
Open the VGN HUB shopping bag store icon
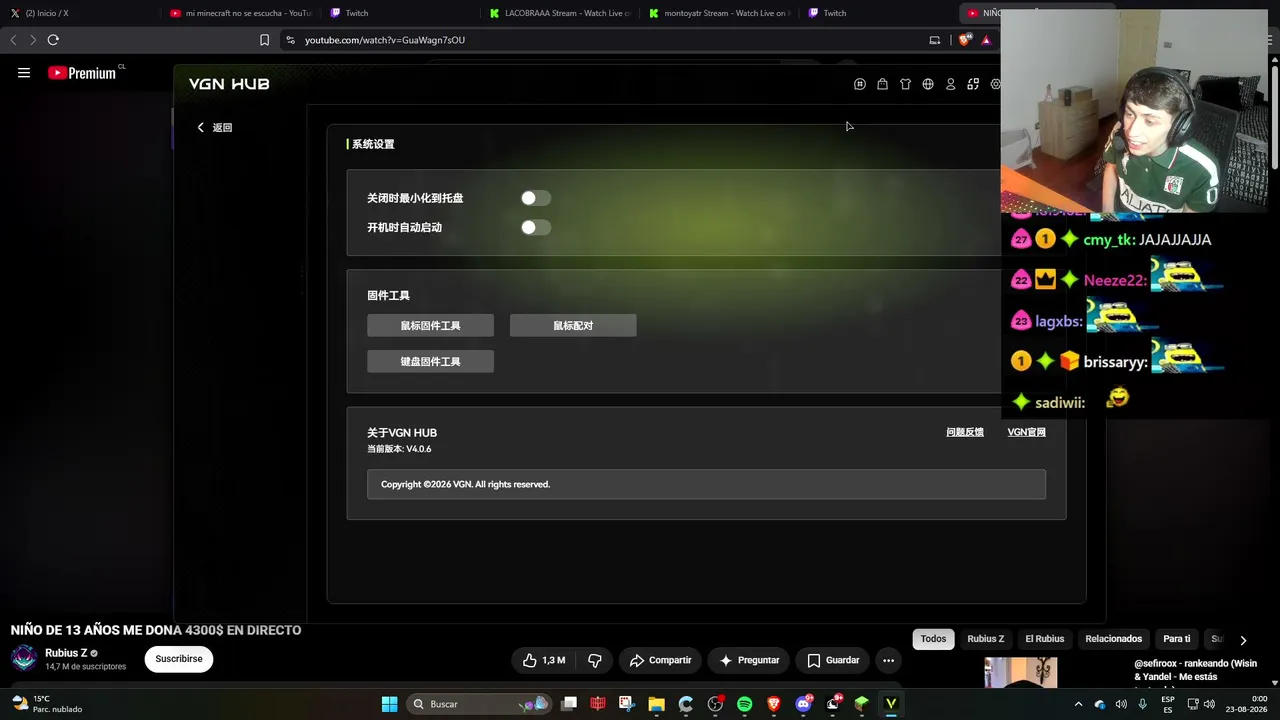click(882, 84)
